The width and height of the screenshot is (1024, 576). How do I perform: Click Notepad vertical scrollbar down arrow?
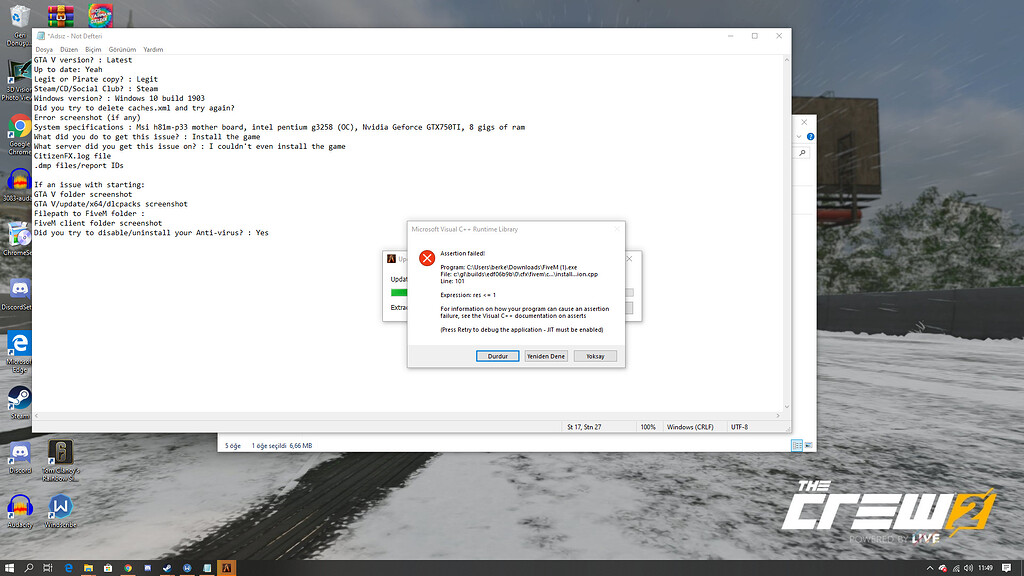[x=786, y=406]
